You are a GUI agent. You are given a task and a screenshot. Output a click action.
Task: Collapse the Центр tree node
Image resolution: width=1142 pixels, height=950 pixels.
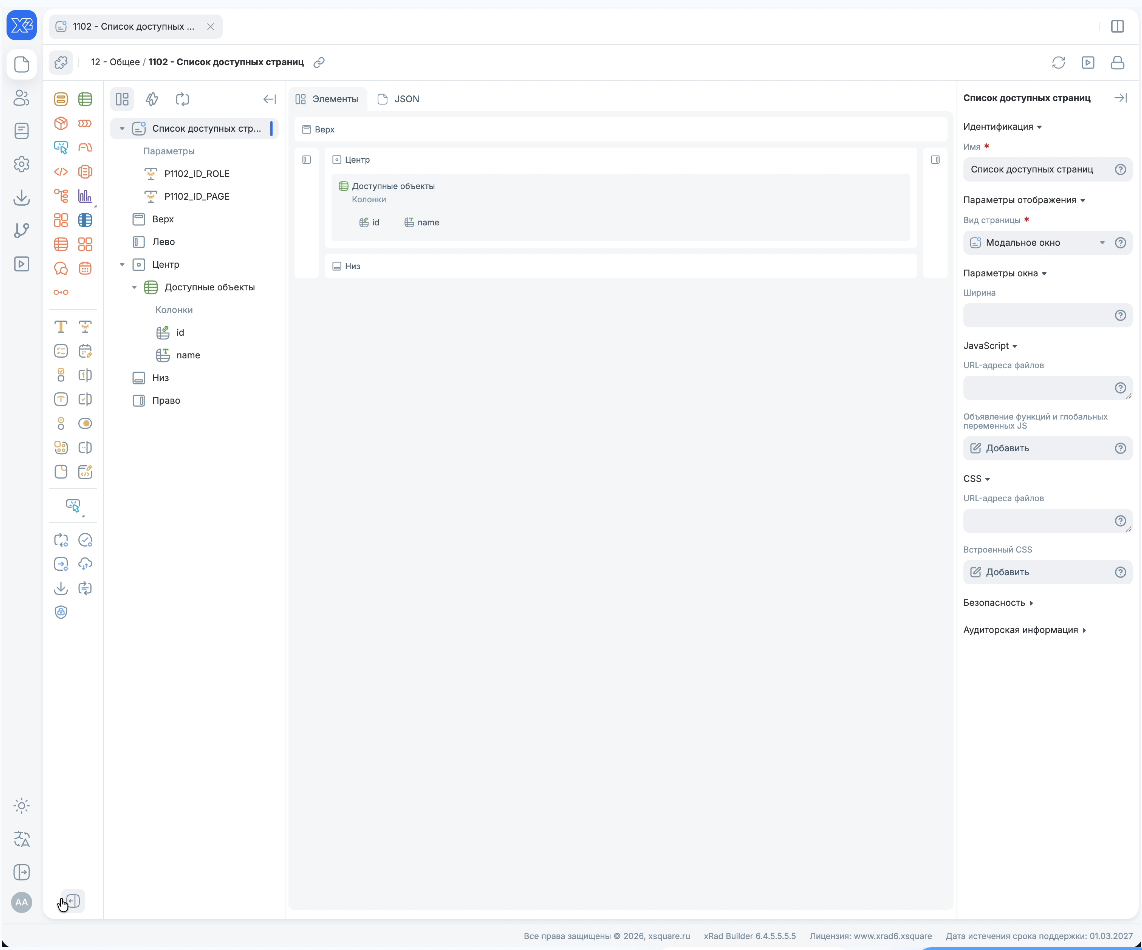[122, 264]
